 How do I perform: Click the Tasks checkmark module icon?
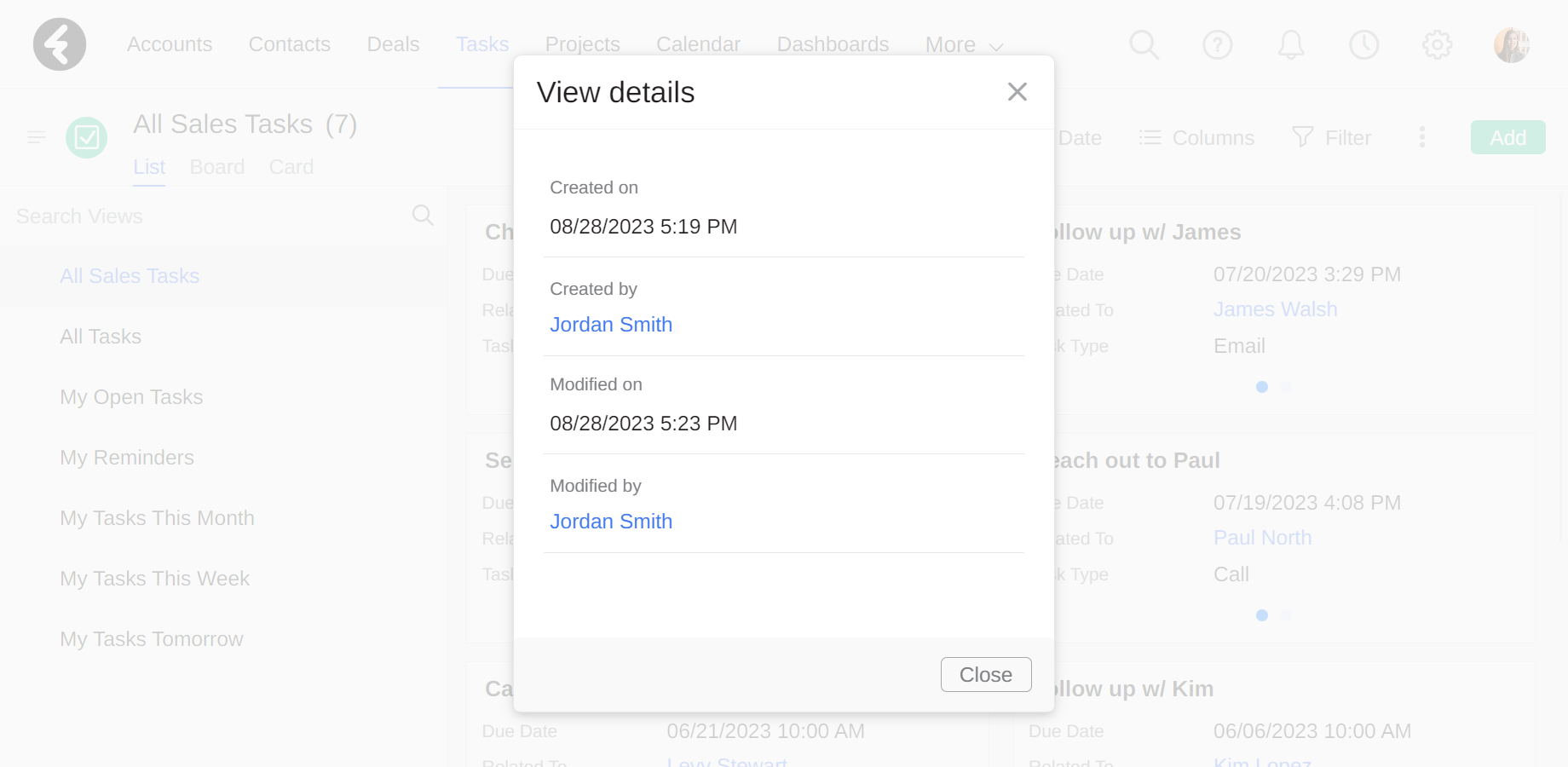(x=87, y=137)
